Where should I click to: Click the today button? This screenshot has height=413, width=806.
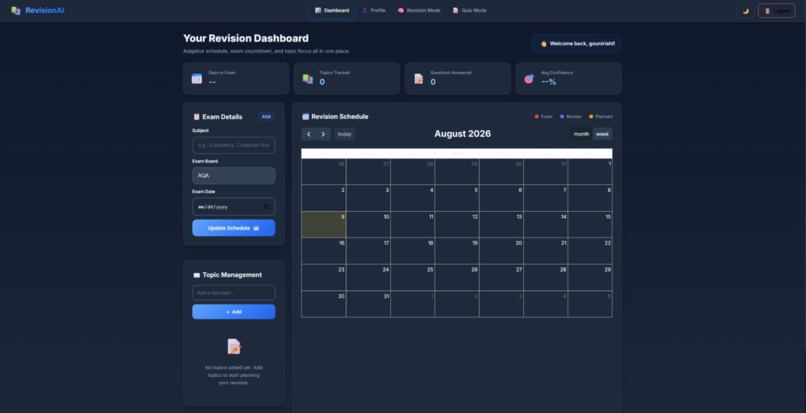344,134
